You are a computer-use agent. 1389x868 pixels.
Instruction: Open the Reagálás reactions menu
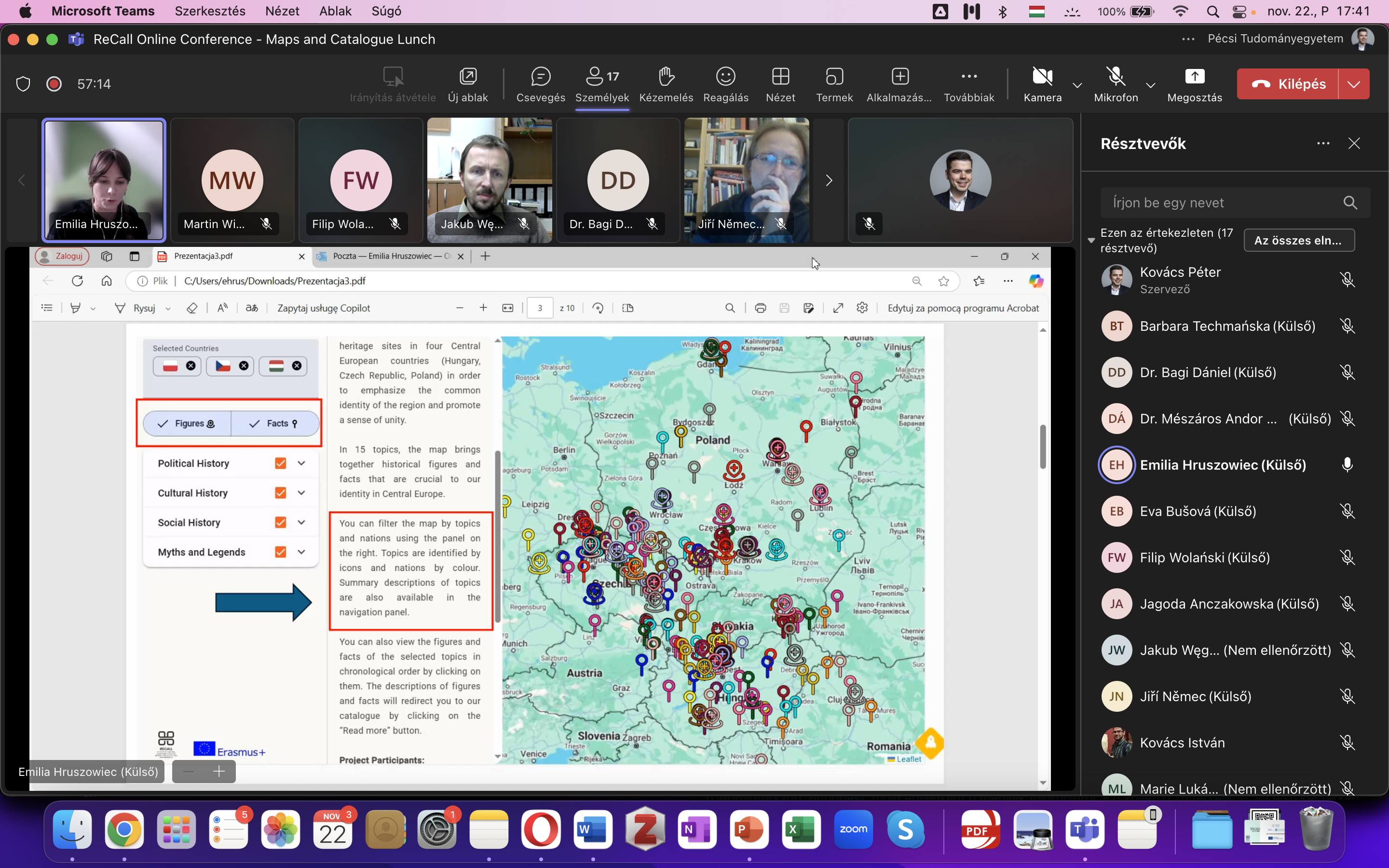pyautogui.click(x=725, y=84)
